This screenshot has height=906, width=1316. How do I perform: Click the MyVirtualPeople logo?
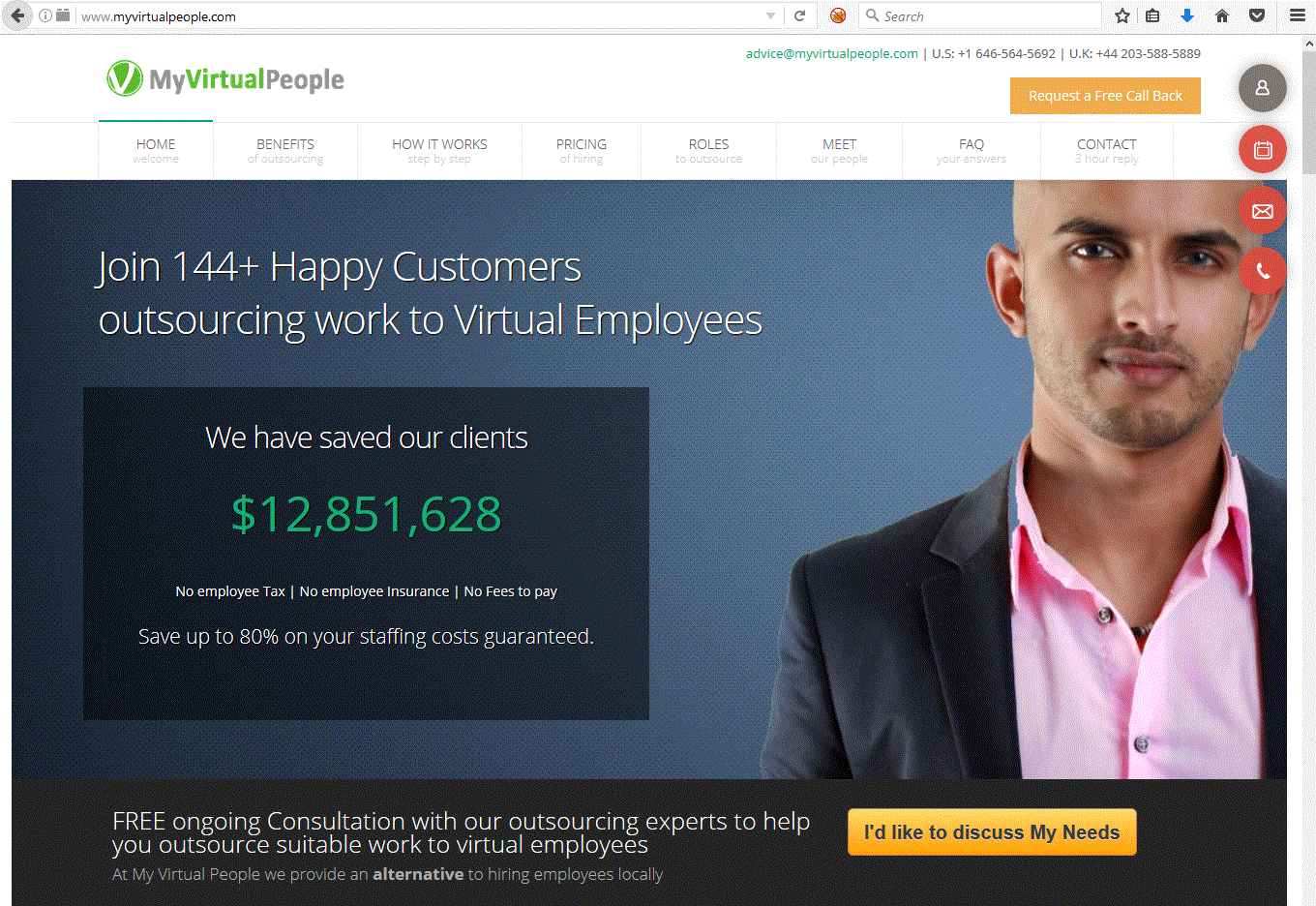tap(225, 79)
